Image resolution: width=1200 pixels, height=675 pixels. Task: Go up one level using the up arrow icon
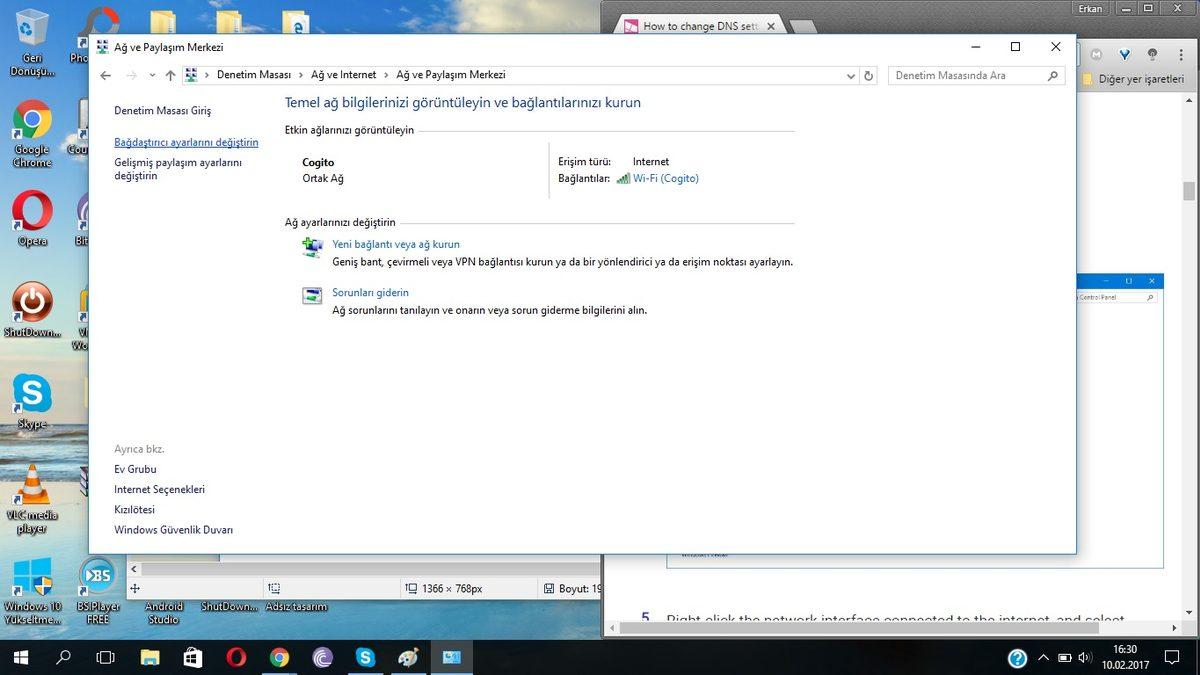(170, 75)
